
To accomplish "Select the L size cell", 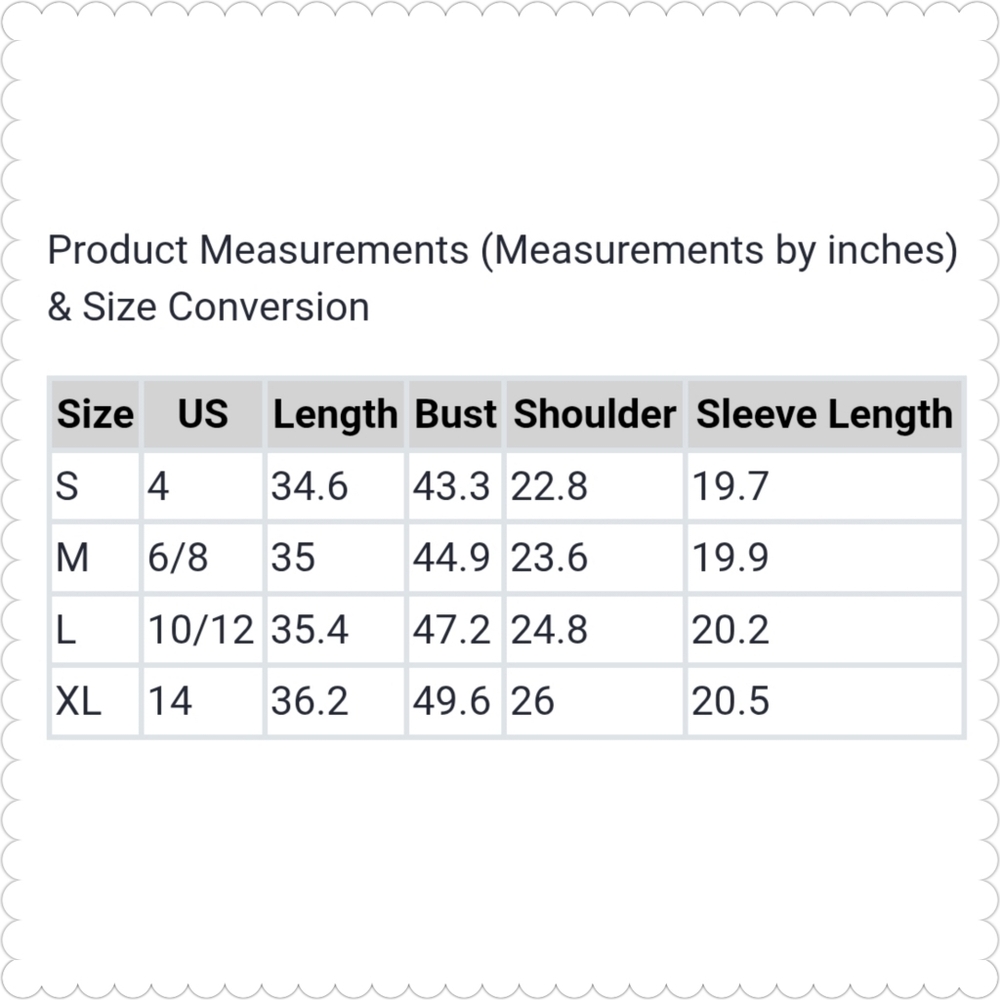I will [95, 630].
